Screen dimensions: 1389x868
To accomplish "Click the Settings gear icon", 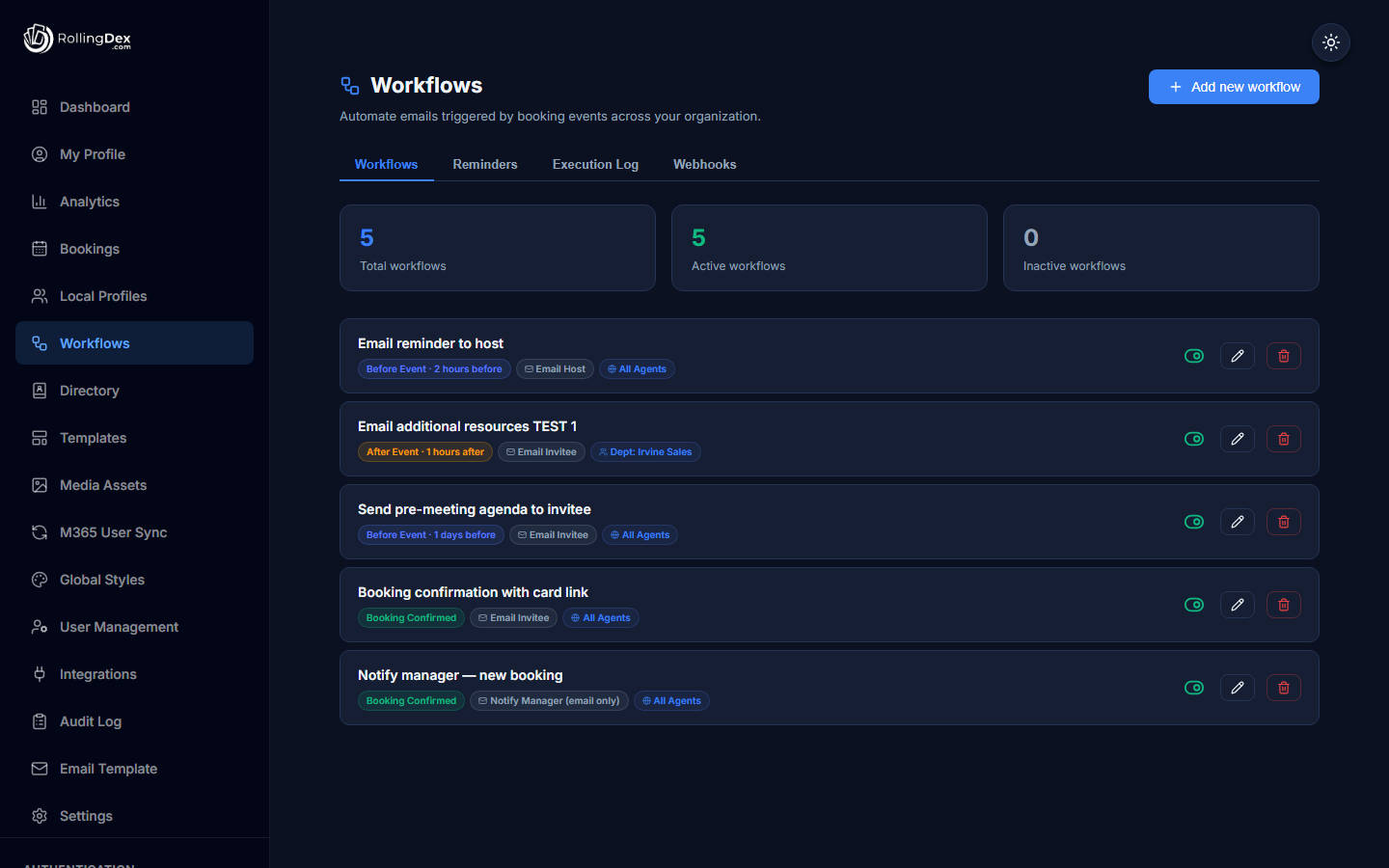I will click(40, 816).
